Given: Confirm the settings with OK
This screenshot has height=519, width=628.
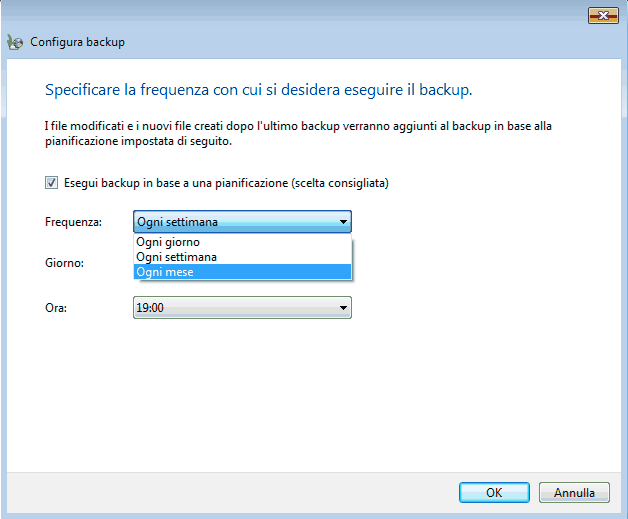Looking at the screenshot, I should [x=494, y=492].
